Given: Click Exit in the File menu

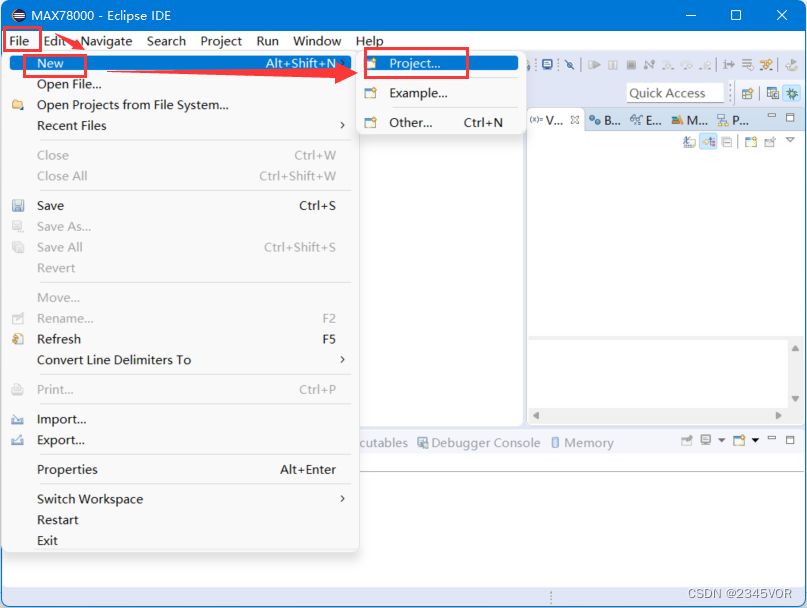Looking at the screenshot, I should pyautogui.click(x=180, y=541).
